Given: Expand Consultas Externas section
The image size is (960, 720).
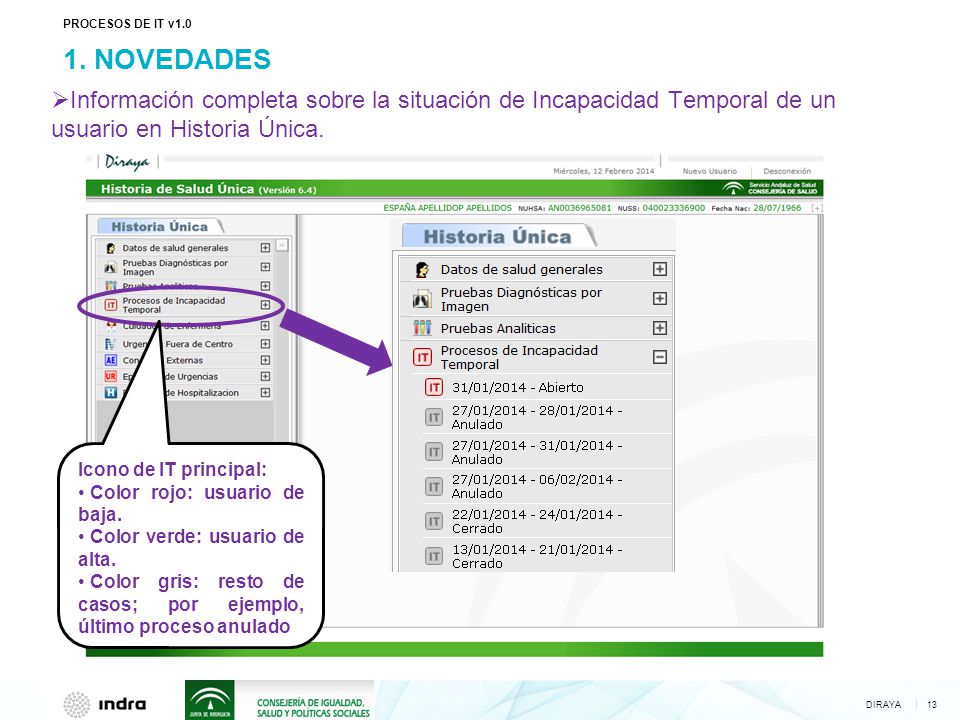Looking at the screenshot, I should tap(265, 360).
